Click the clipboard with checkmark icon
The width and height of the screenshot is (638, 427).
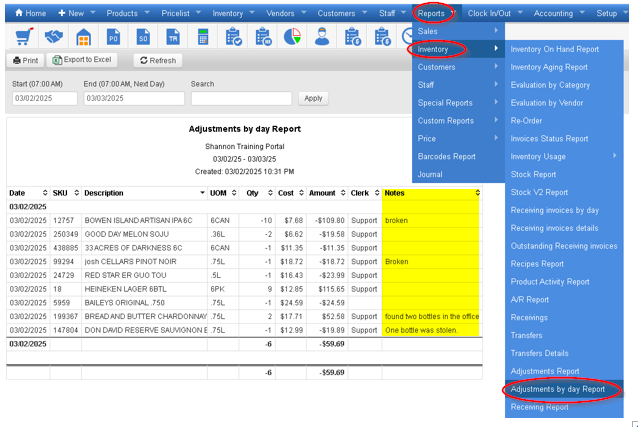pyautogui.click(x=233, y=37)
